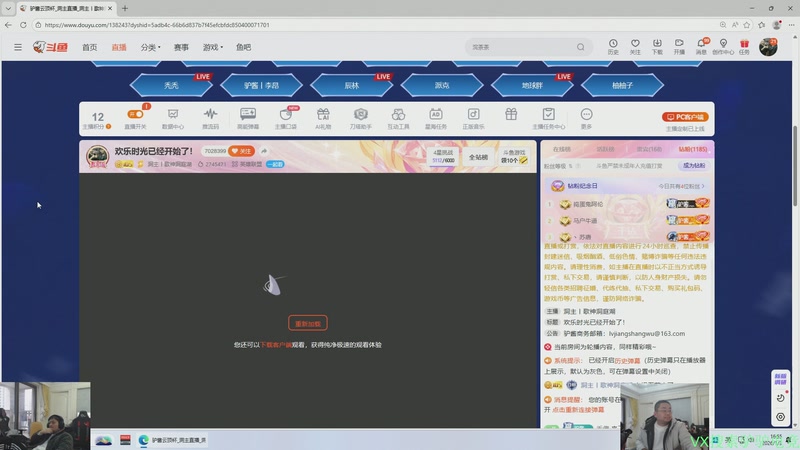Open 正版音乐 music tool
Screen dimensions: 800x450
(473, 119)
